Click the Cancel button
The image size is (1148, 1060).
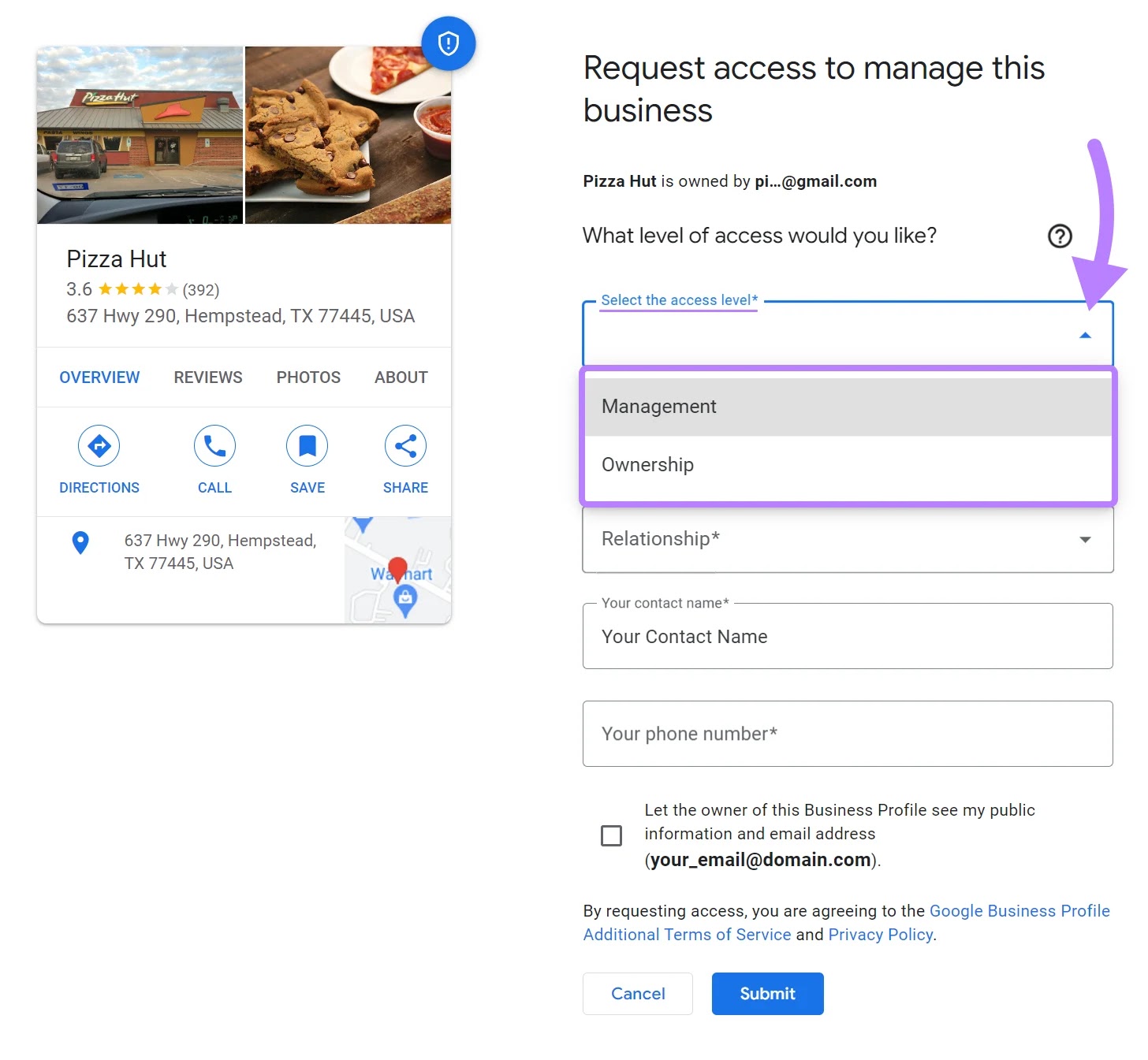[x=638, y=994]
